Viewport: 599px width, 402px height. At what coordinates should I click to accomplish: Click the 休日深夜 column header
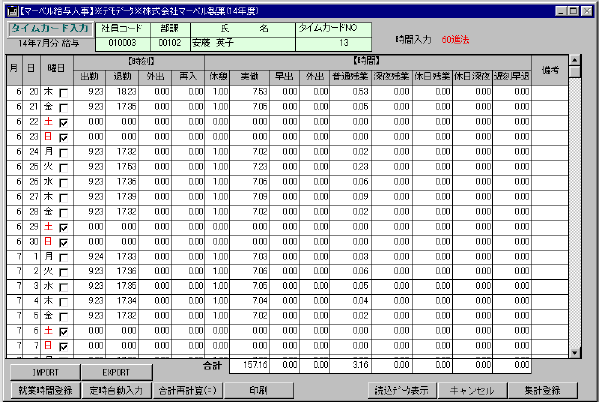(473, 77)
